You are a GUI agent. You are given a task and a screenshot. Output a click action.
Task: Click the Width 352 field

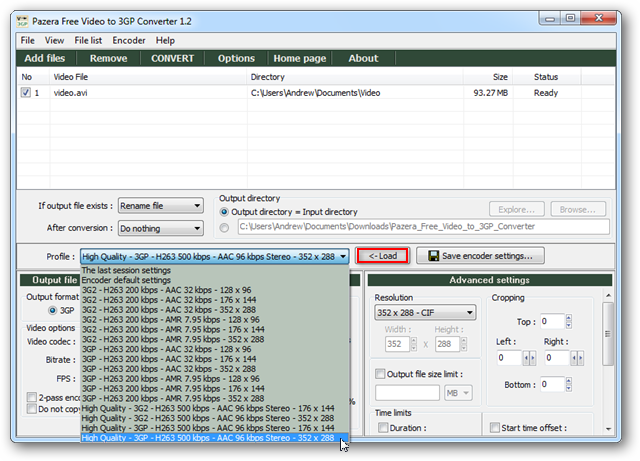(397, 344)
